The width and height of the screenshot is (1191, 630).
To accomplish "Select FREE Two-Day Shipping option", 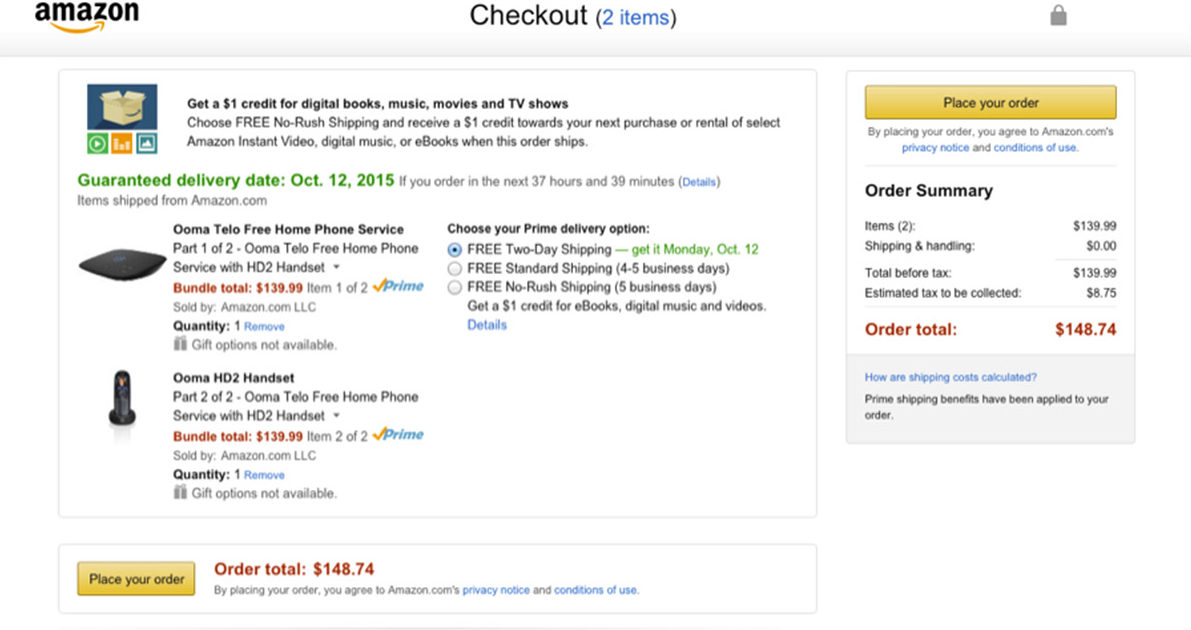I will pyautogui.click(x=455, y=250).
